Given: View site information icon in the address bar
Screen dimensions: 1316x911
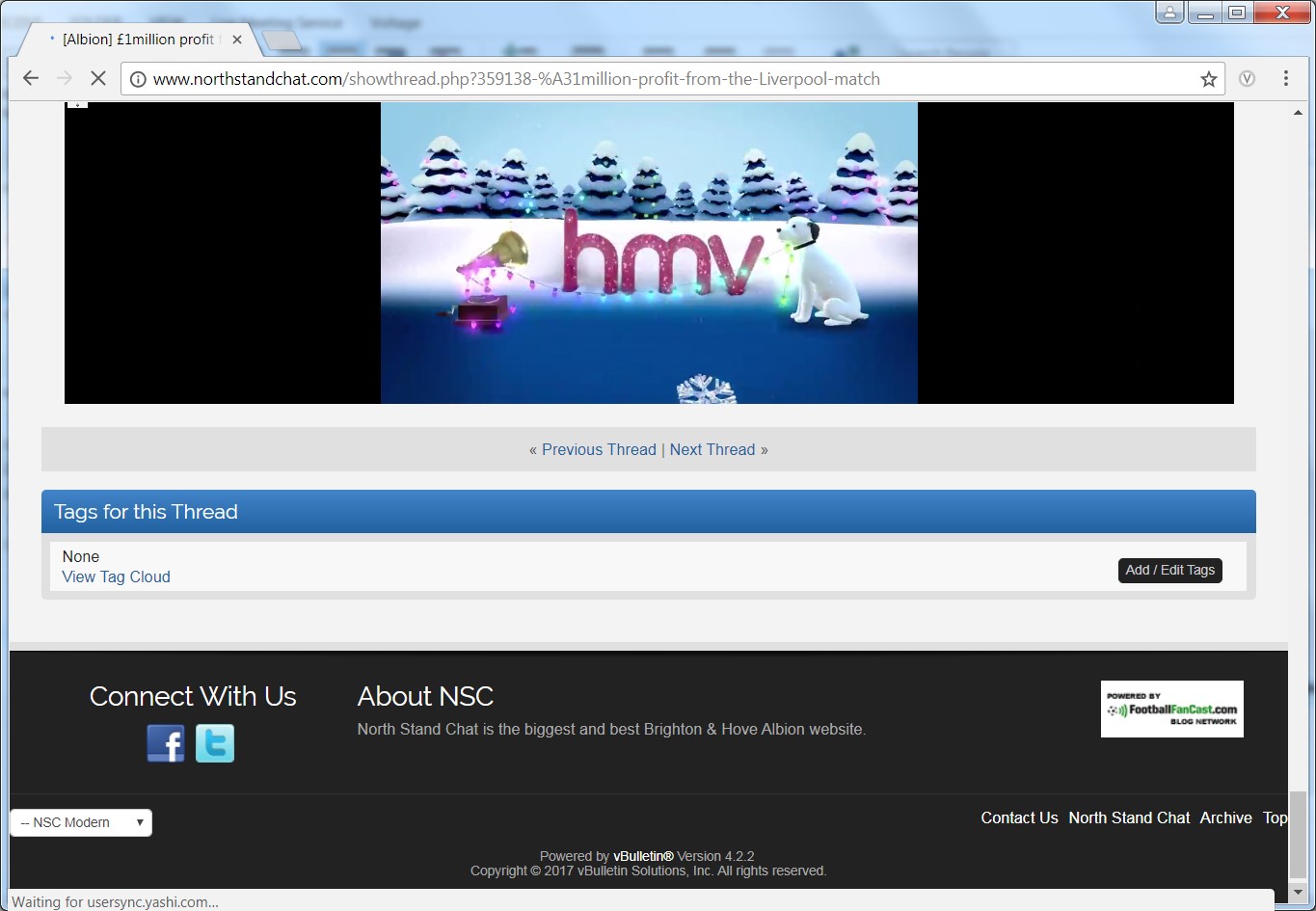Looking at the screenshot, I should (138, 79).
